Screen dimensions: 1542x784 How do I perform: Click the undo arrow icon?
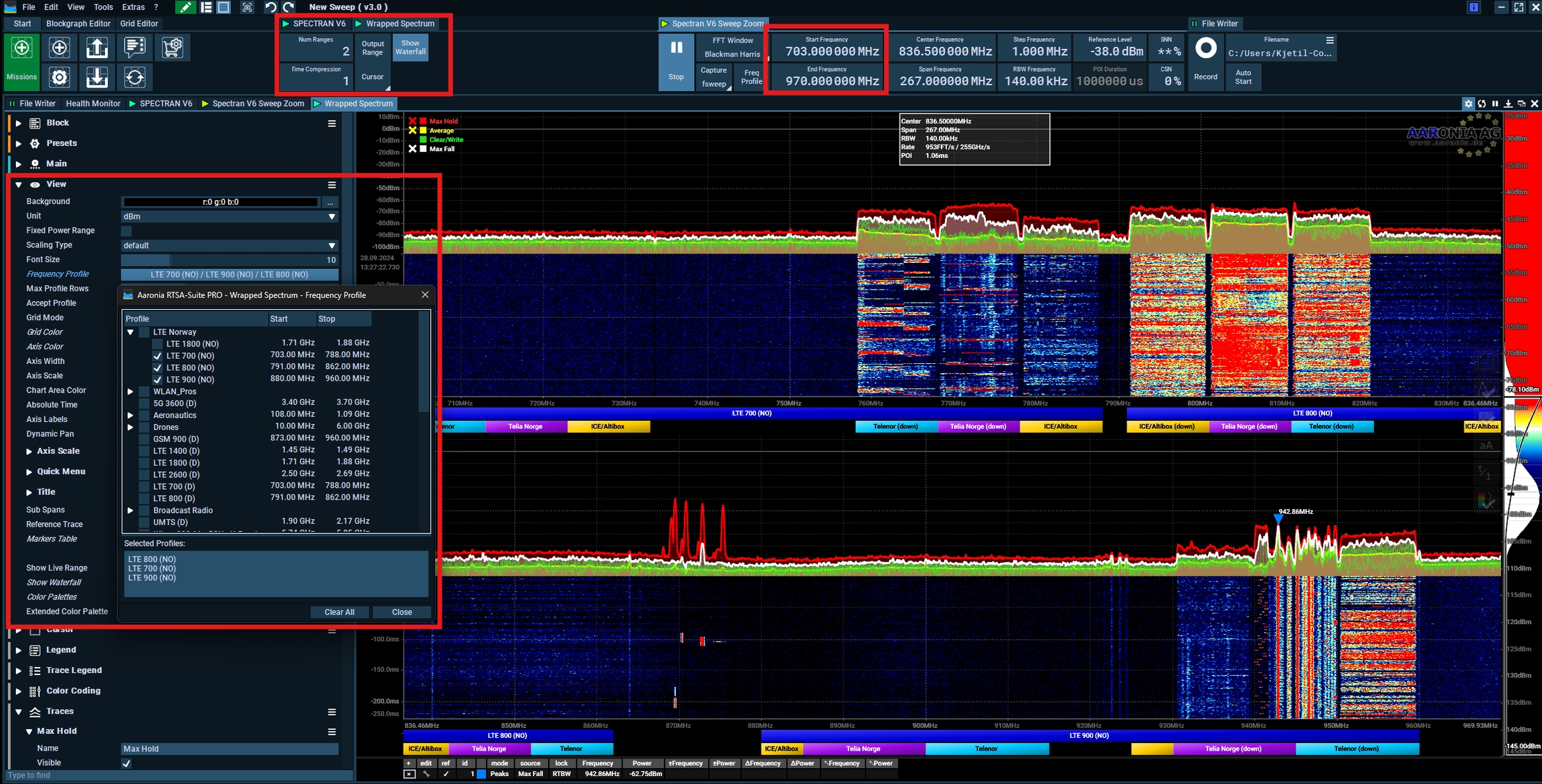point(270,7)
